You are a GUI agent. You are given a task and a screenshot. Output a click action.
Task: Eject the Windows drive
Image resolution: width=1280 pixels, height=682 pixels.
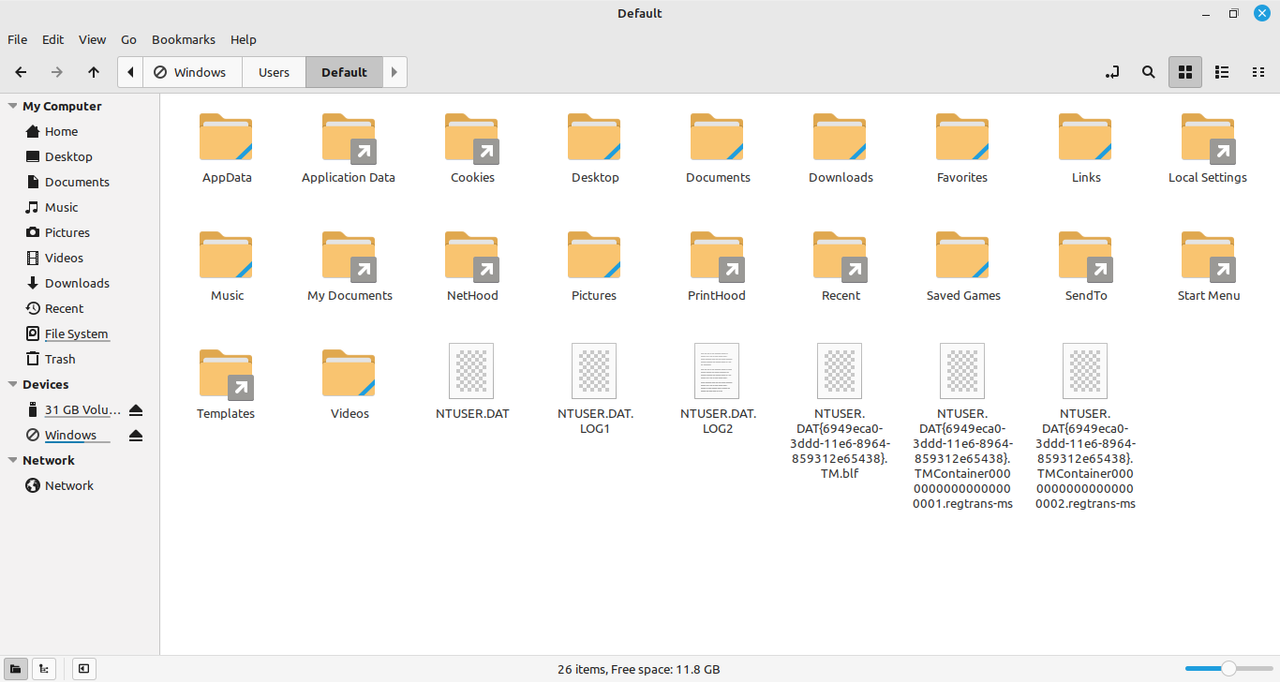(136, 435)
